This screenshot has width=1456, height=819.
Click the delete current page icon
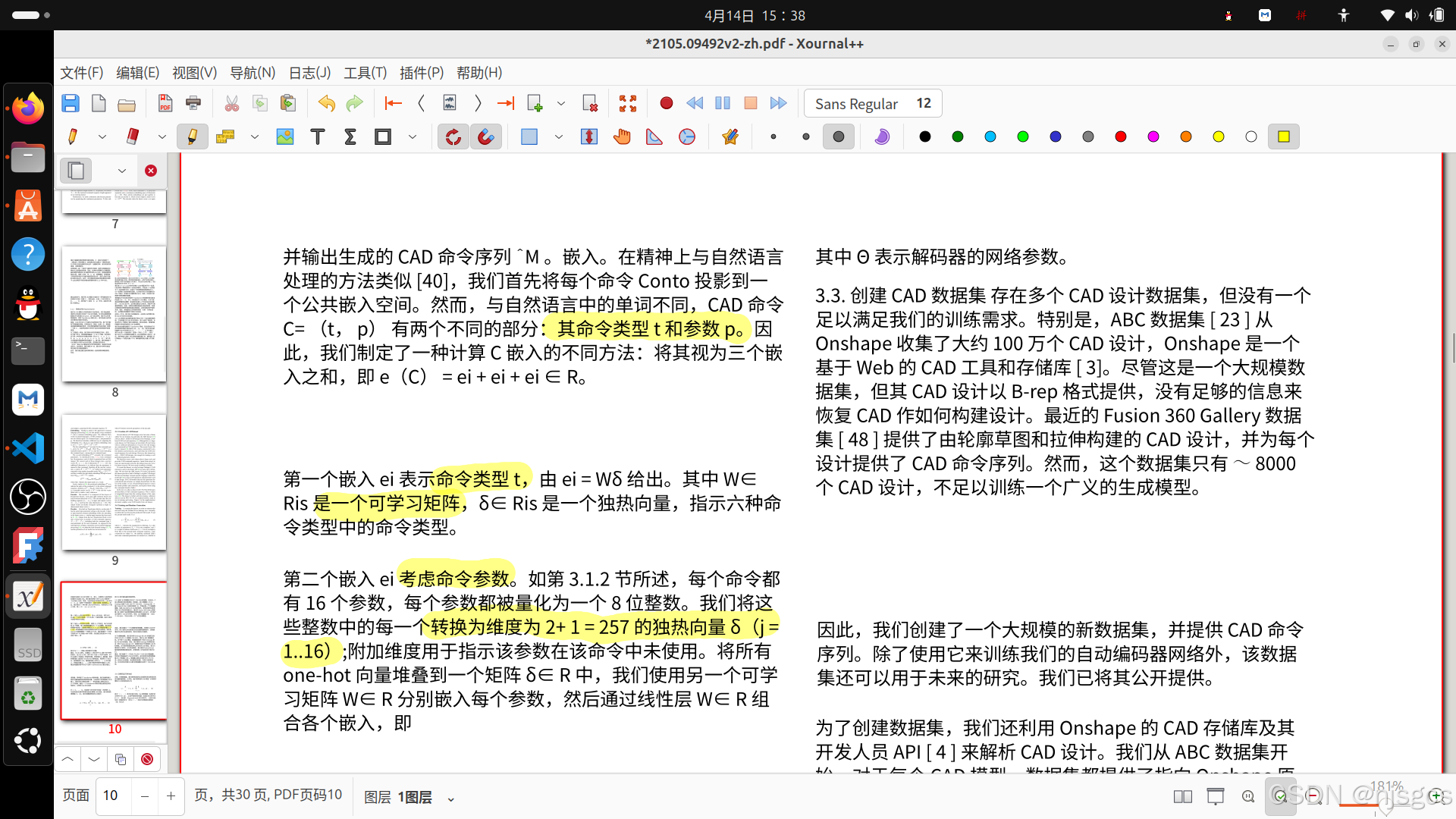[x=590, y=103]
